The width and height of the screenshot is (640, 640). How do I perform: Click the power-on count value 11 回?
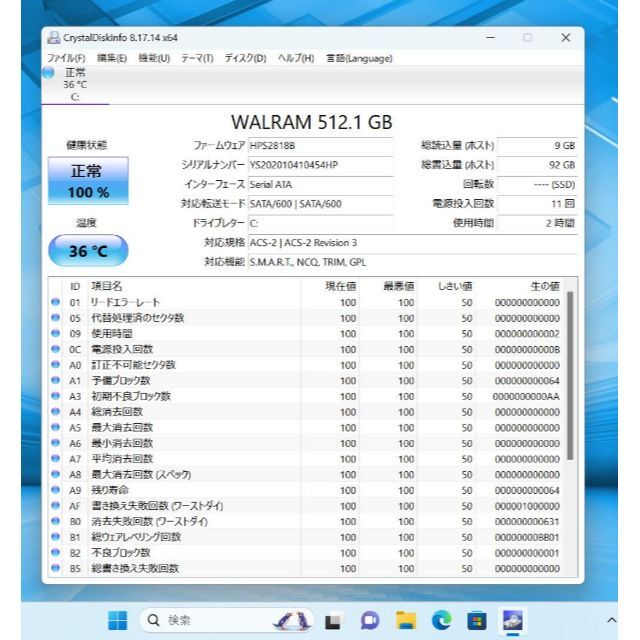click(537, 204)
